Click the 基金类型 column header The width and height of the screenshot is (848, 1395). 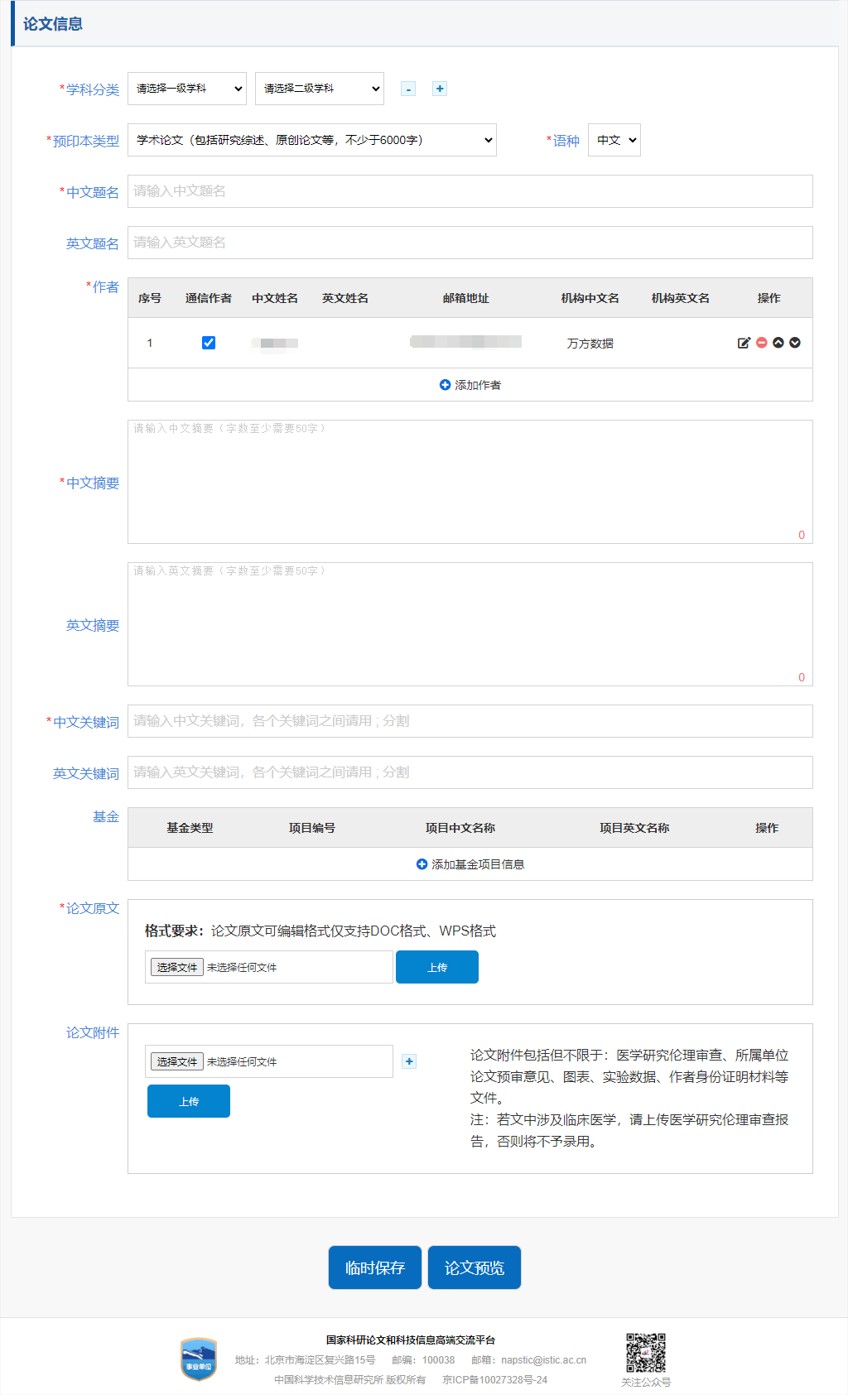pyautogui.click(x=190, y=828)
